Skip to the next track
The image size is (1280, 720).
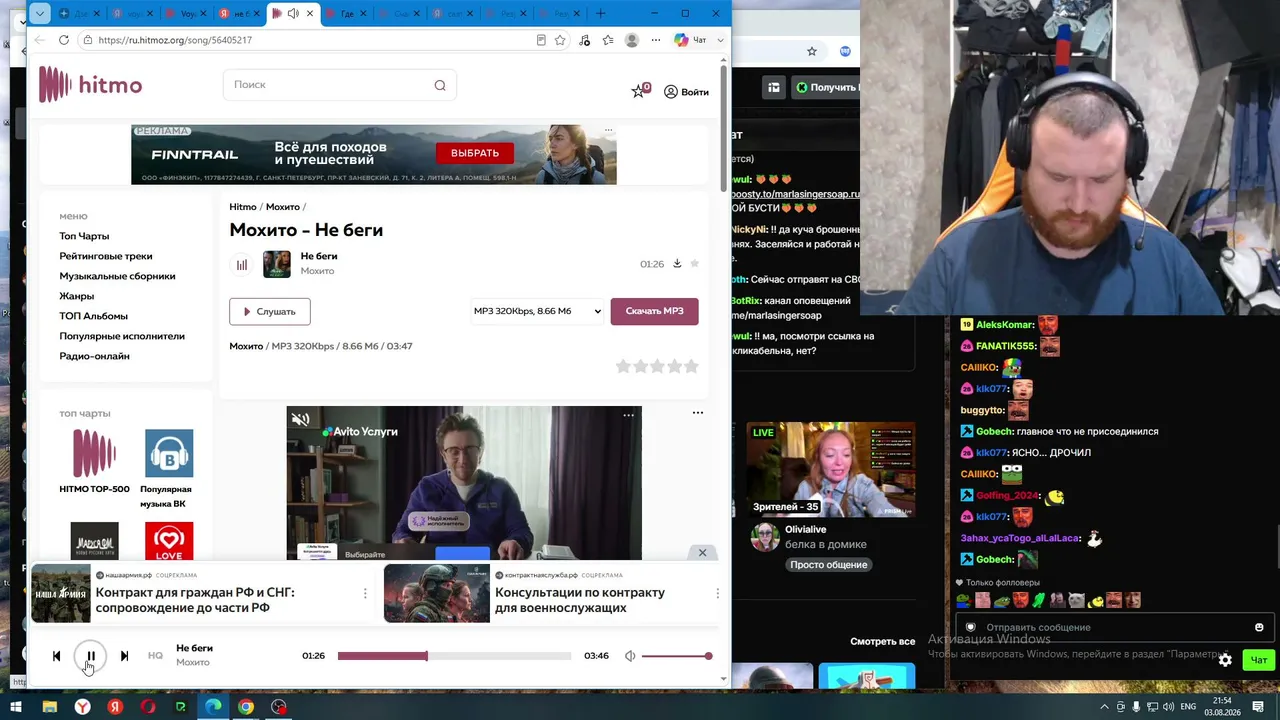[x=124, y=656]
